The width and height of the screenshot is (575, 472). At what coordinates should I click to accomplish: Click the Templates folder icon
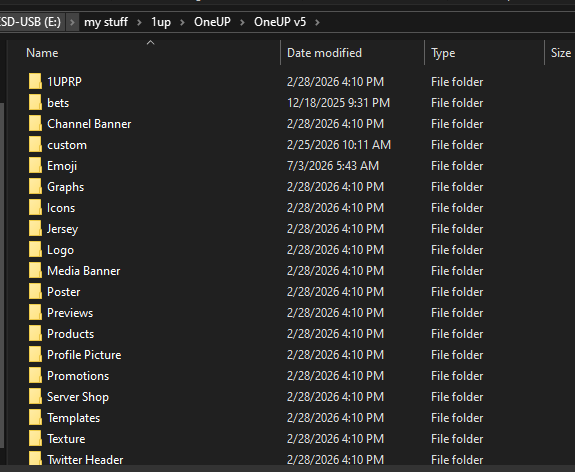35,417
